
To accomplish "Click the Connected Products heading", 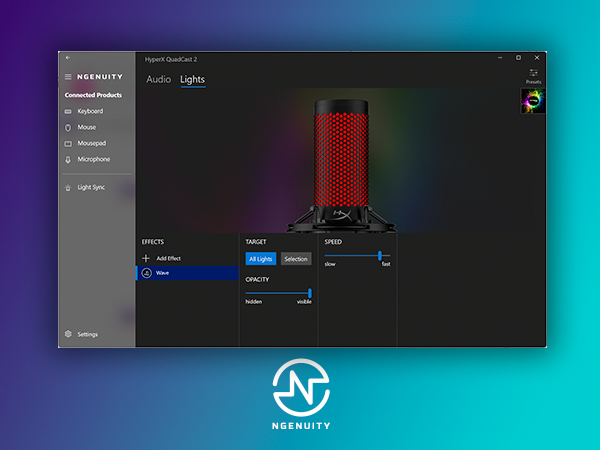I will [93, 95].
